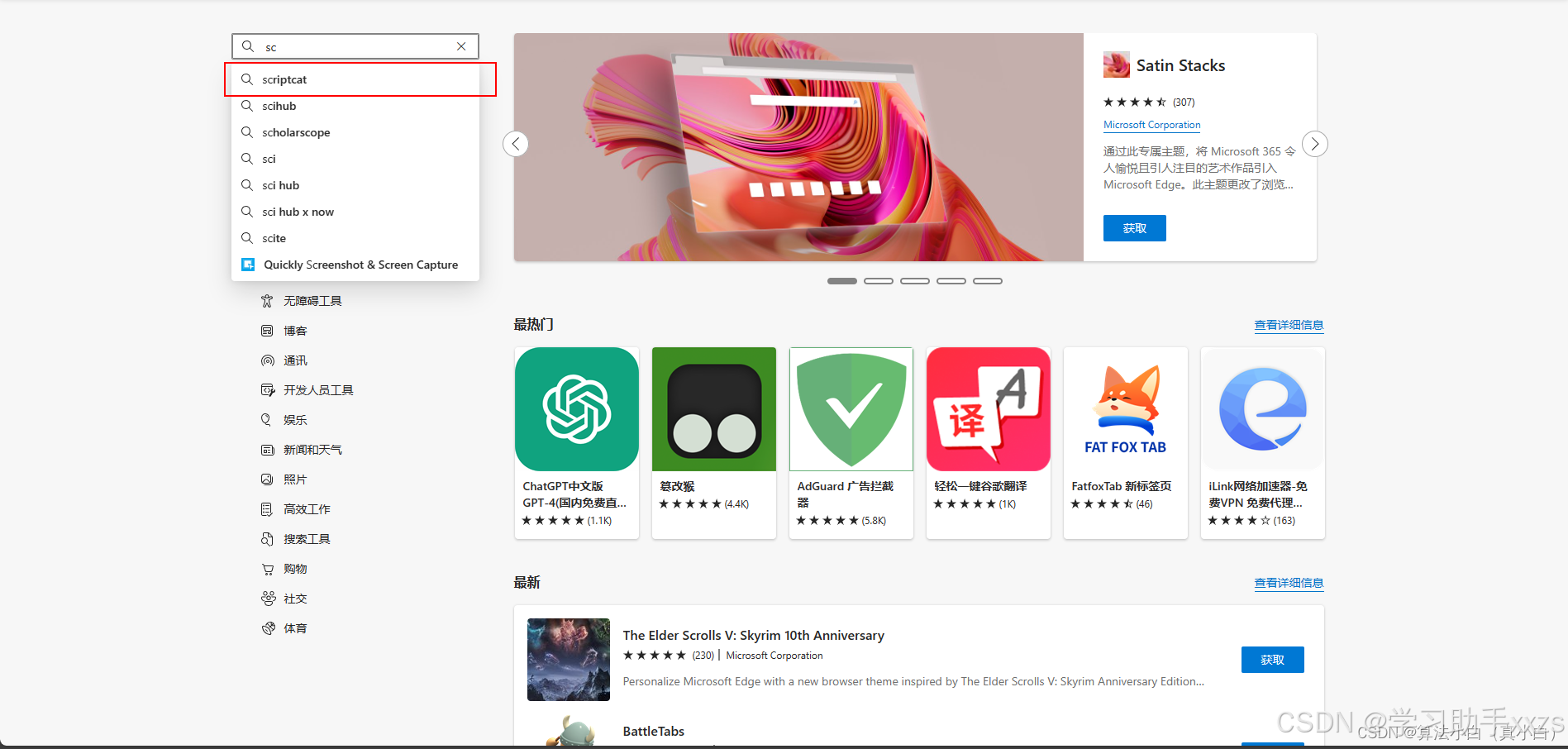
Task: Open the Skyrim 10th Anniversary theme thumbnail
Action: click(569, 660)
